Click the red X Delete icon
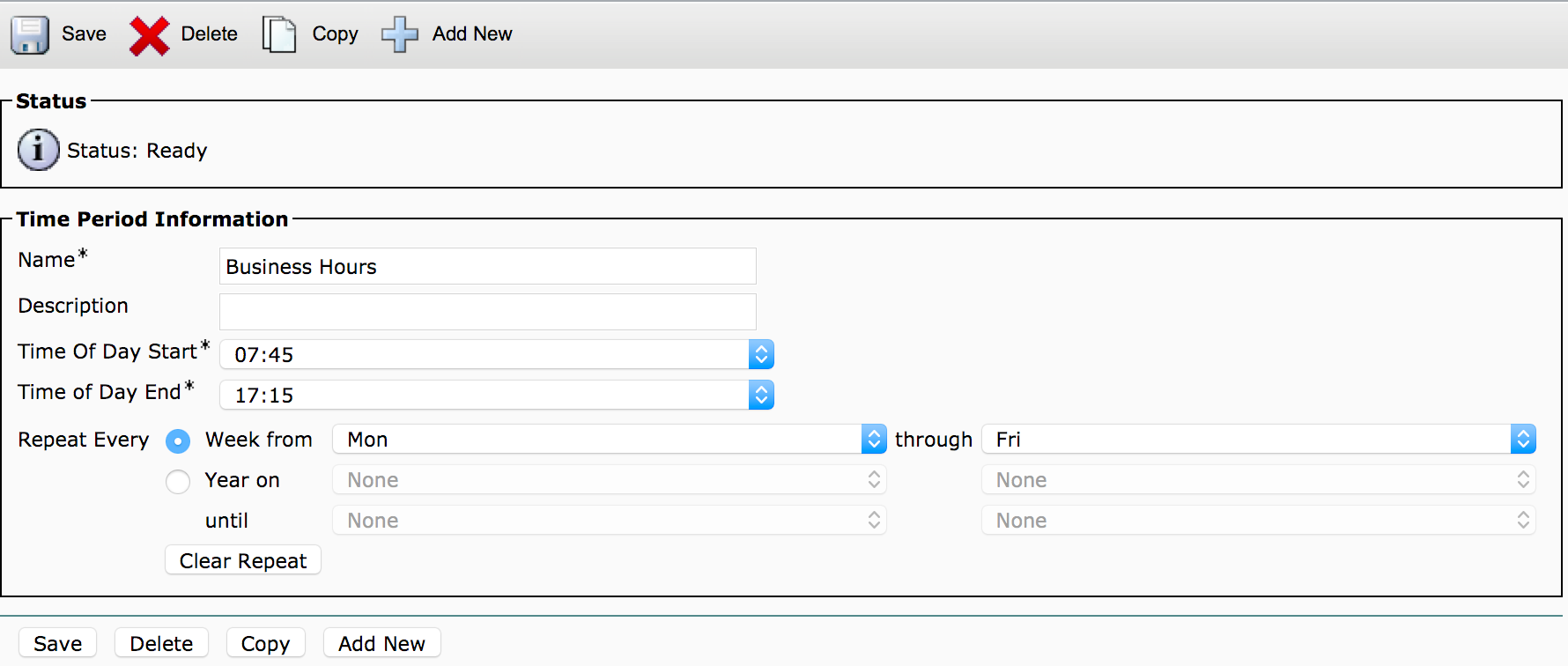 149,35
